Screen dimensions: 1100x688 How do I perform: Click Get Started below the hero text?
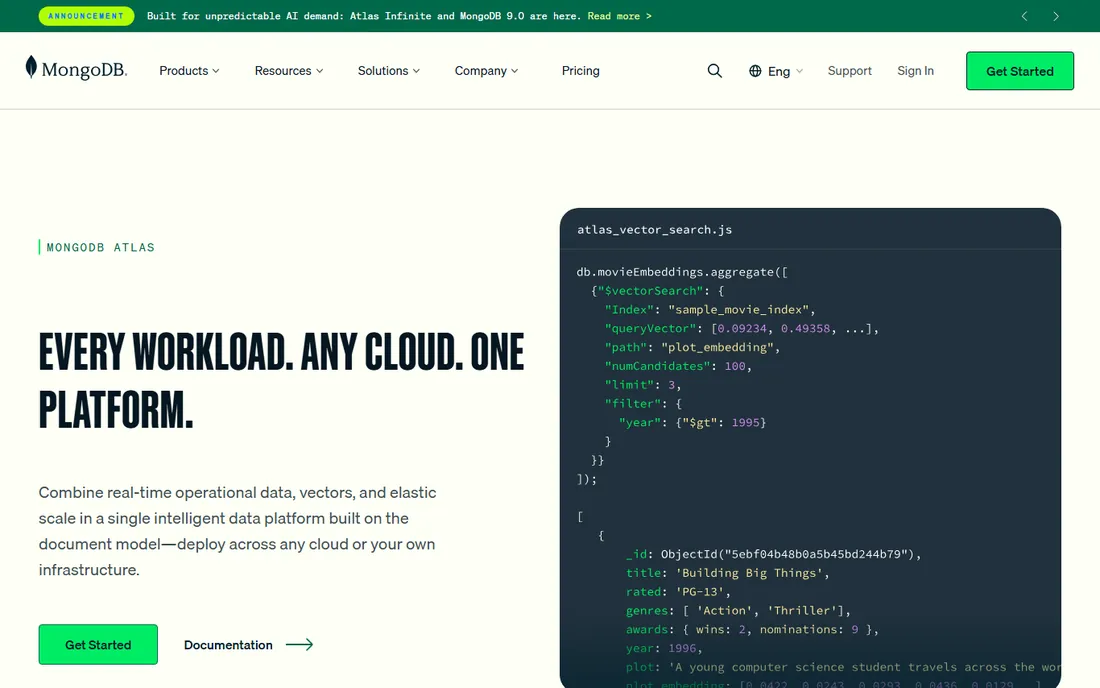(x=98, y=645)
